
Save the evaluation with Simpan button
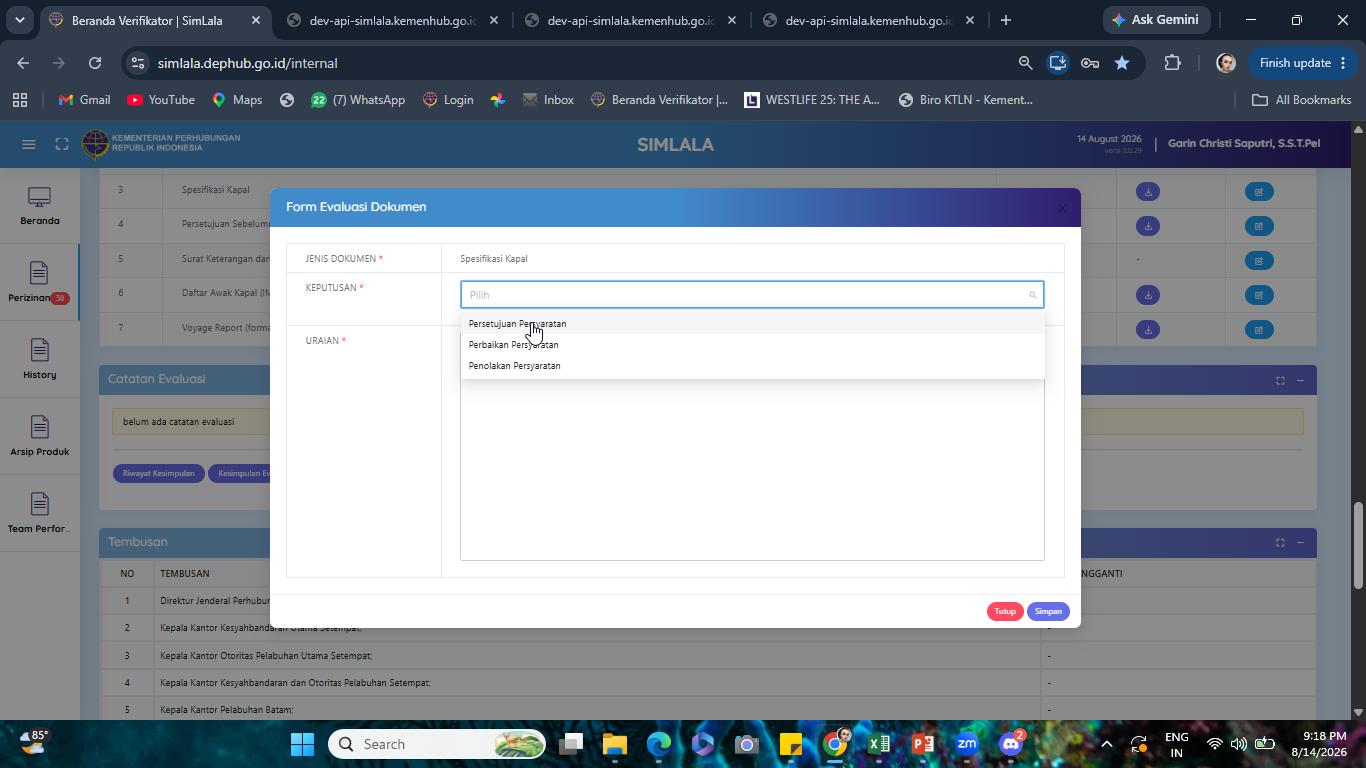1048,611
